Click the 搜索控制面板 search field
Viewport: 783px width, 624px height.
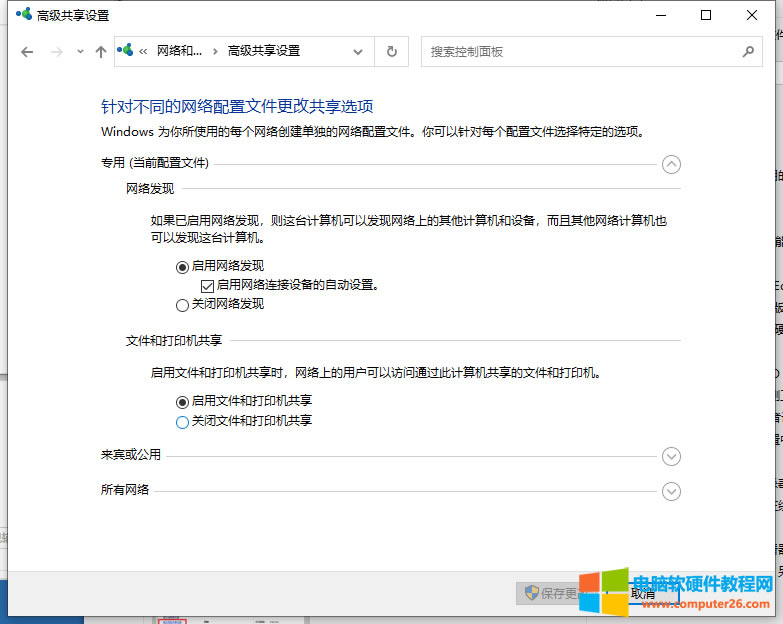point(580,51)
